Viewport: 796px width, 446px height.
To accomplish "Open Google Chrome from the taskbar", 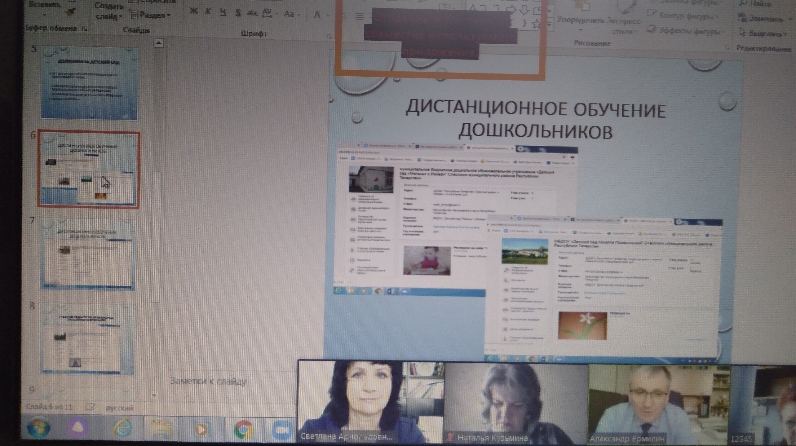I will pyautogui.click(x=243, y=430).
